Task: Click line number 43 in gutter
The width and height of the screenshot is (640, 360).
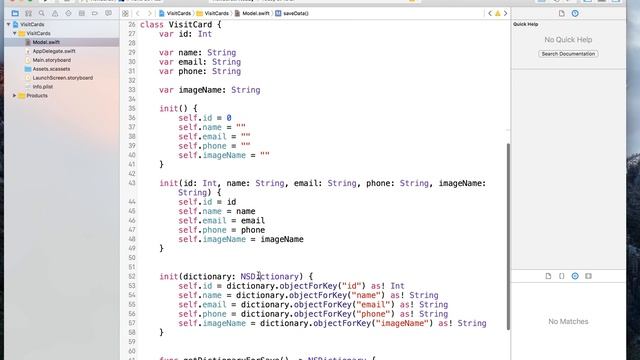Action: (x=131, y=183)
